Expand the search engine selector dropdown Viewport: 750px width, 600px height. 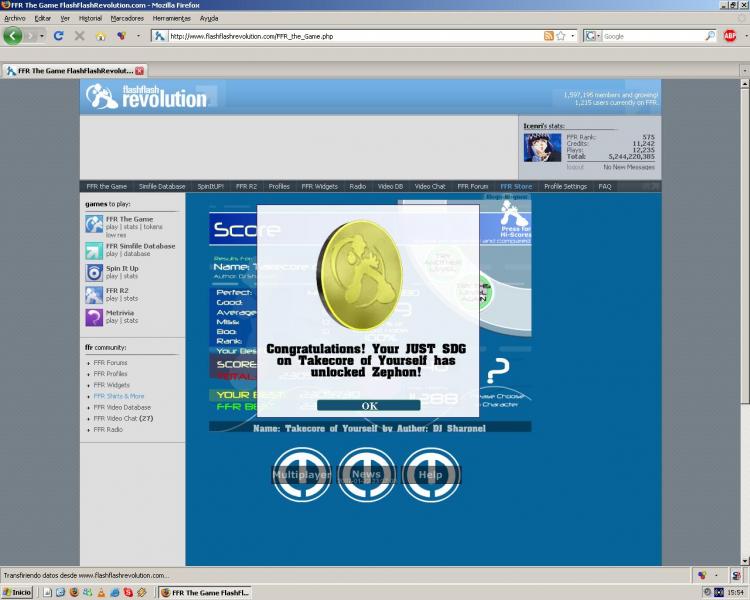pos(597,36)
